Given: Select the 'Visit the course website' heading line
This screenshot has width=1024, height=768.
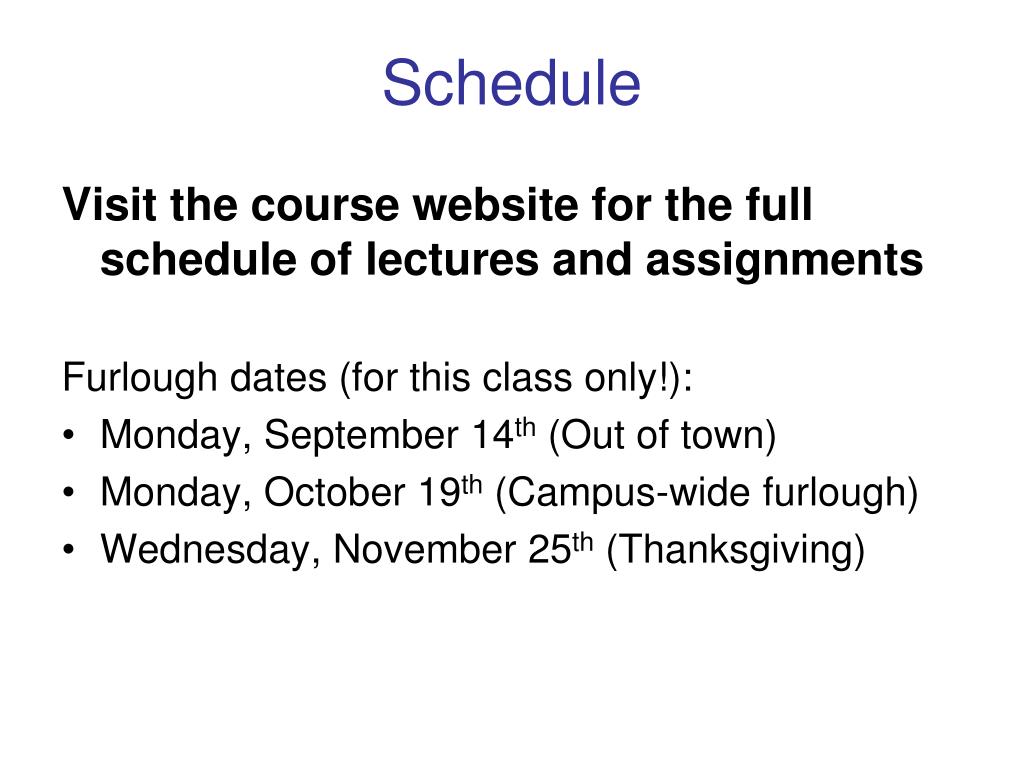Looking at the screenshot, I should pos(438,204).
